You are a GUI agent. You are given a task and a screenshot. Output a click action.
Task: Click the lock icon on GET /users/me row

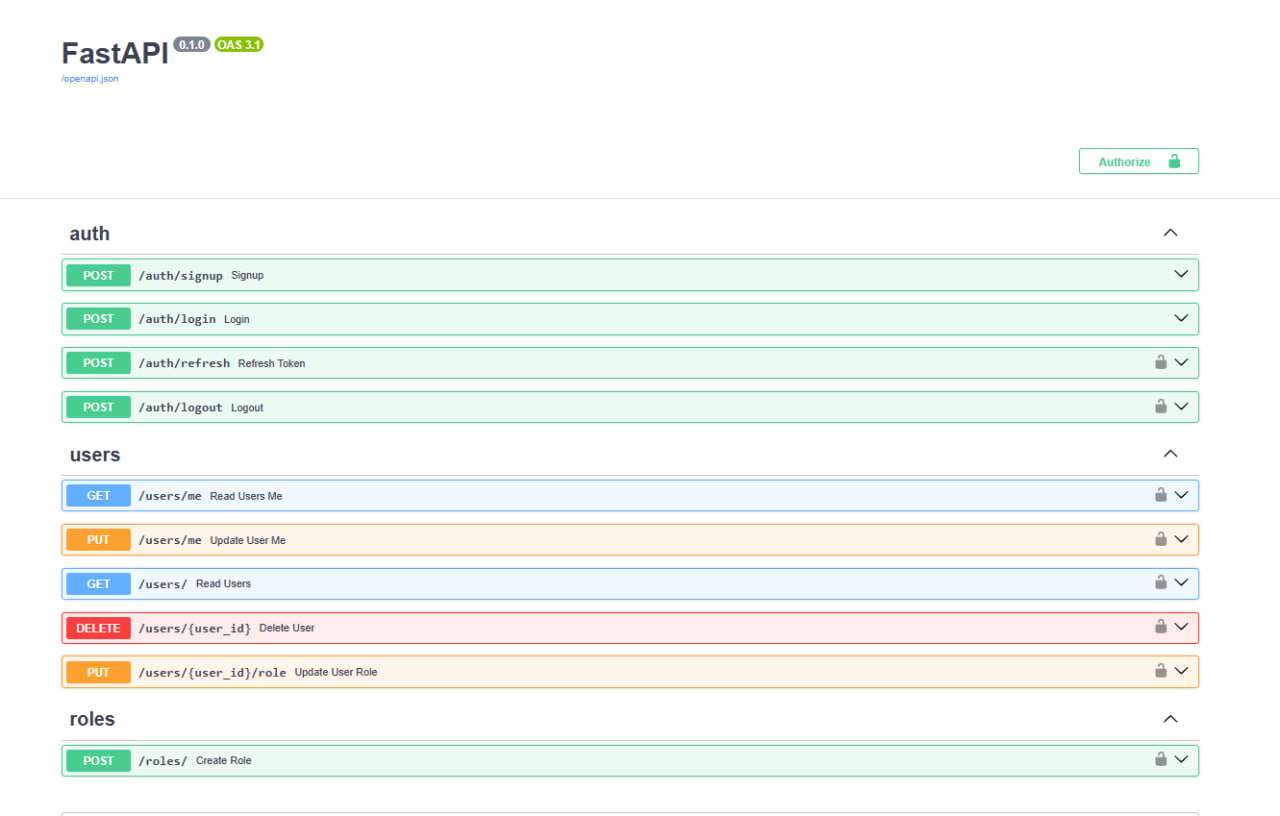[x=1161, y=494]
